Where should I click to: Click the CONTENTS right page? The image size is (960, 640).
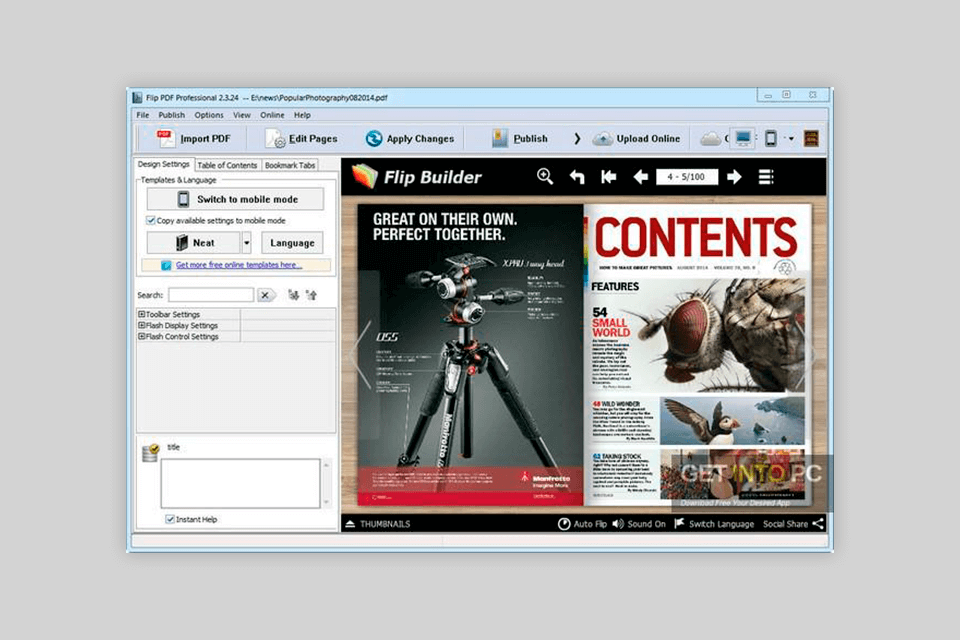tap(697, 355)
